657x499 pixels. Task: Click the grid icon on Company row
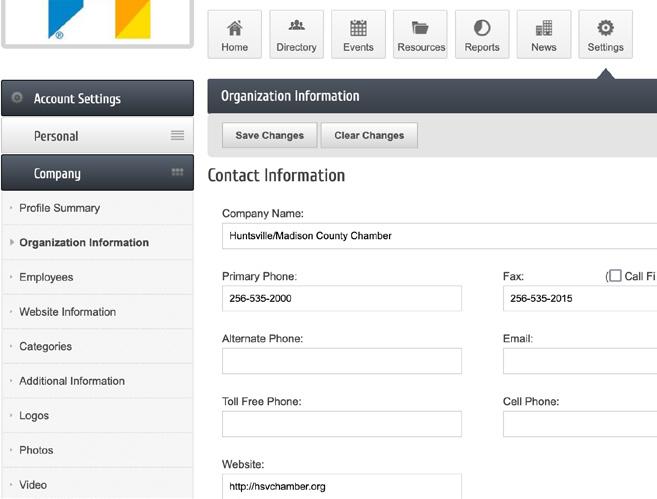coord(177,172)
